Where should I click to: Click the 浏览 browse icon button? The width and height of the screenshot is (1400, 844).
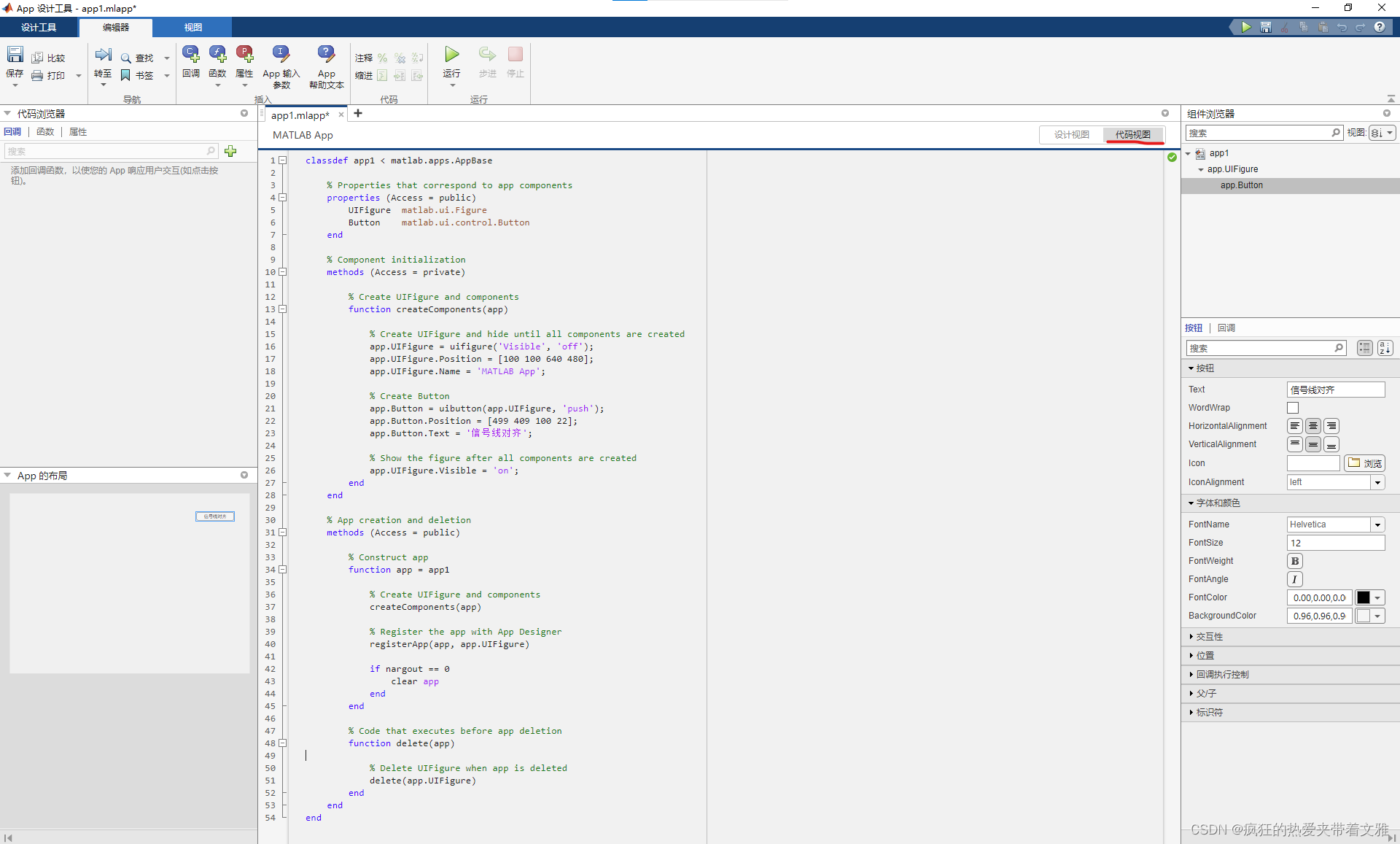coord(1364,463)
